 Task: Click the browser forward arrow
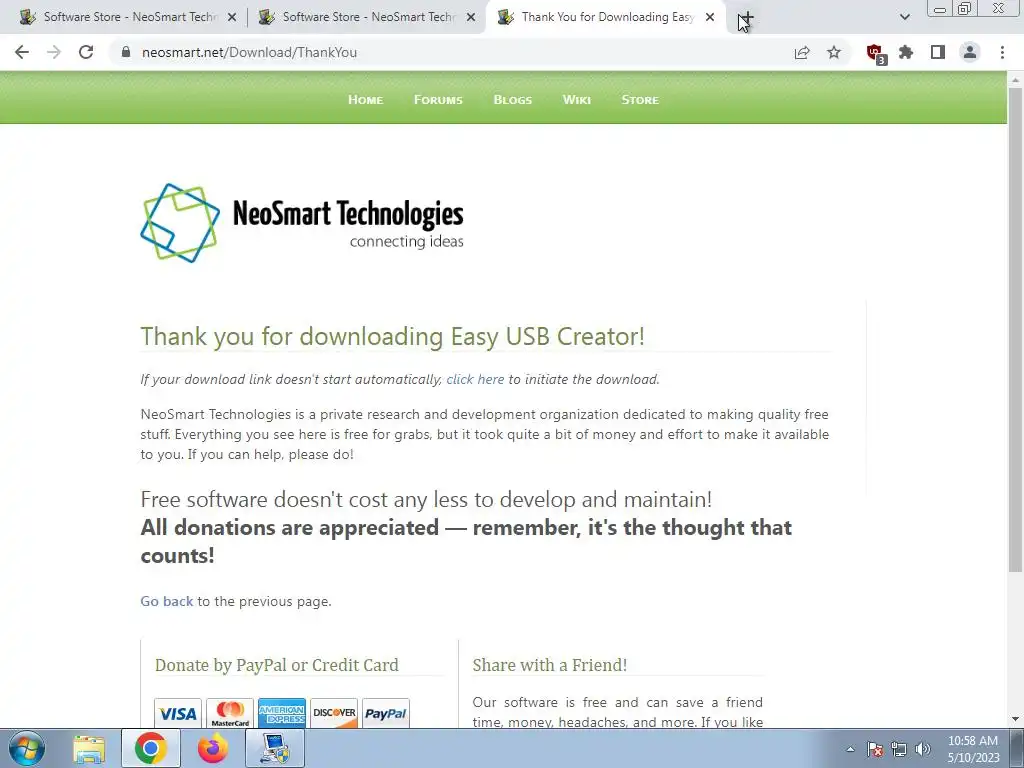coord(54,52)
